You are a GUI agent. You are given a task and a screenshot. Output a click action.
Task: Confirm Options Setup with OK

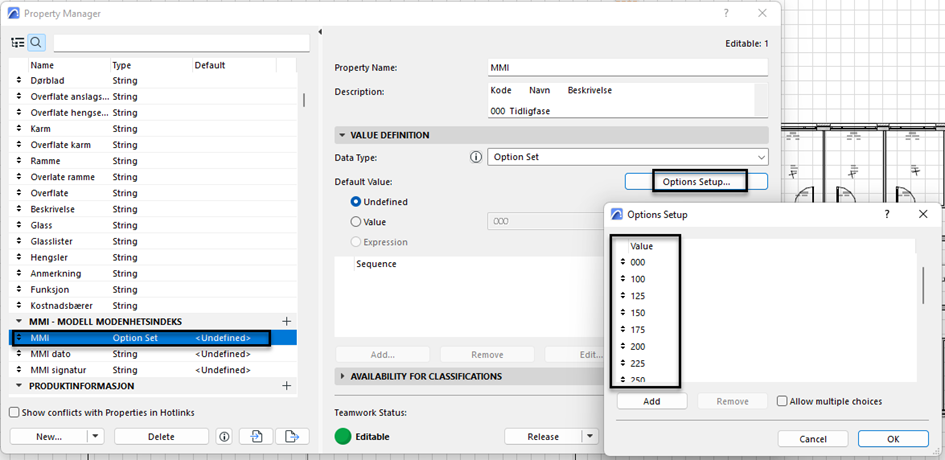coord(893,439)
